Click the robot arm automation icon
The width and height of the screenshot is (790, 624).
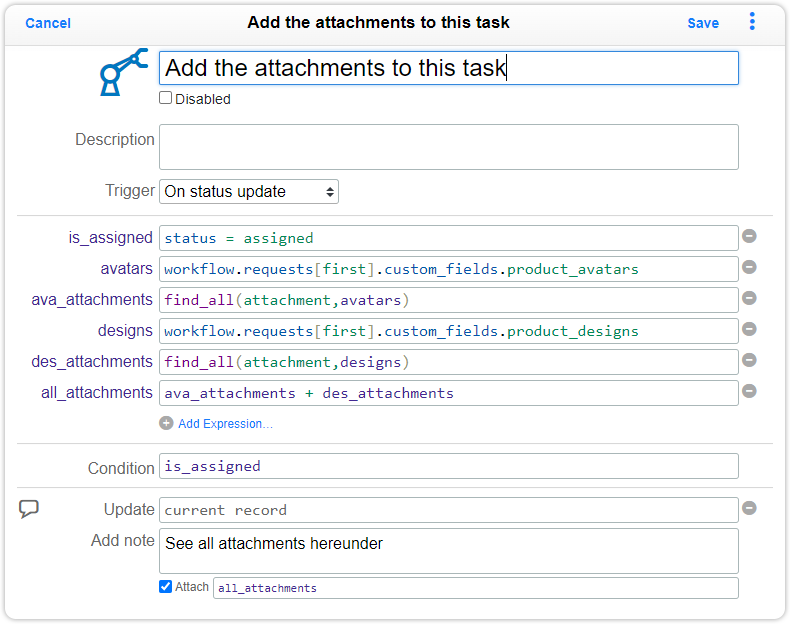(123, 72)
